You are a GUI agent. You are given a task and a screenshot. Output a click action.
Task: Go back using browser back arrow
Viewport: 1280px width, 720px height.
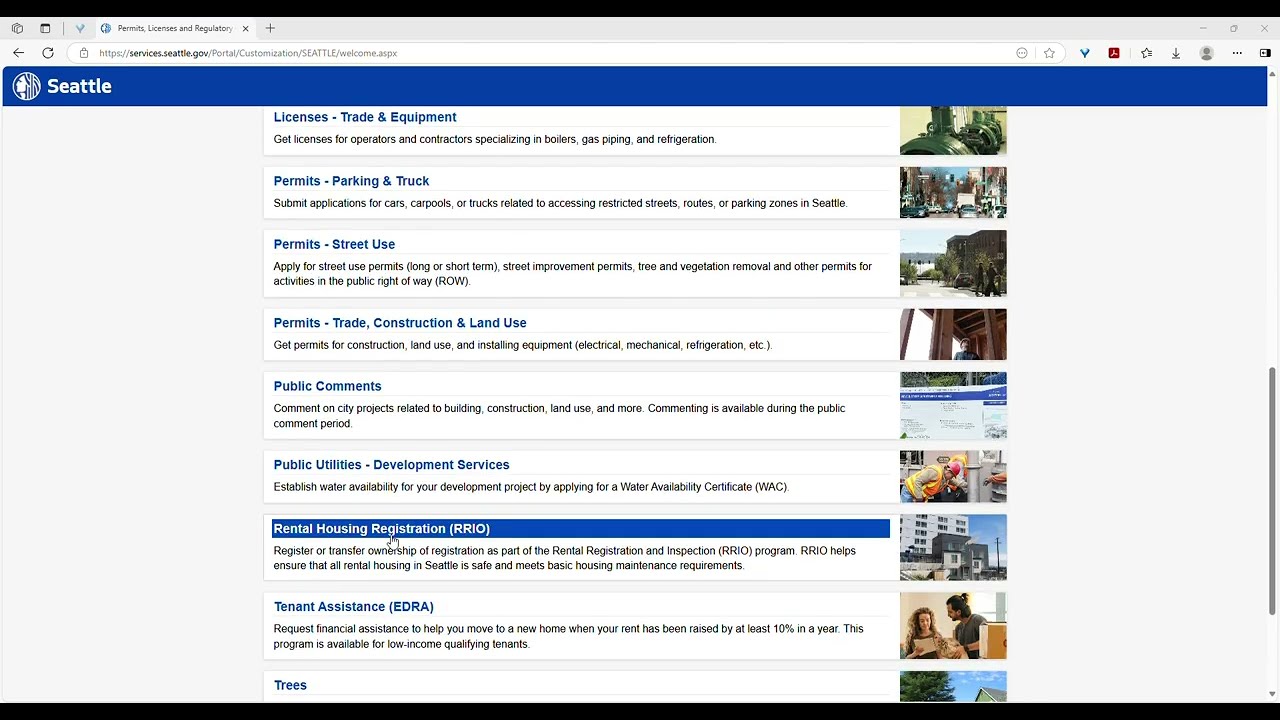pos(18,53)
